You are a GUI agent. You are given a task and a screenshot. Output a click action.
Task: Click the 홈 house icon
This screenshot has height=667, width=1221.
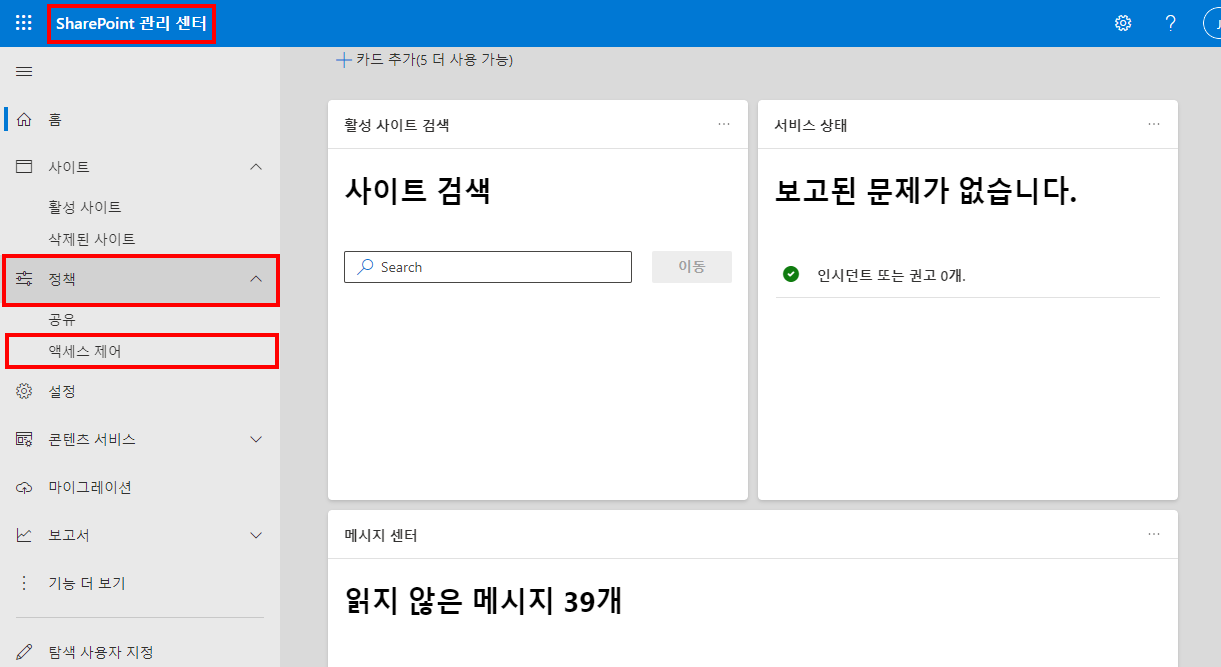click(x=24, y=119)
